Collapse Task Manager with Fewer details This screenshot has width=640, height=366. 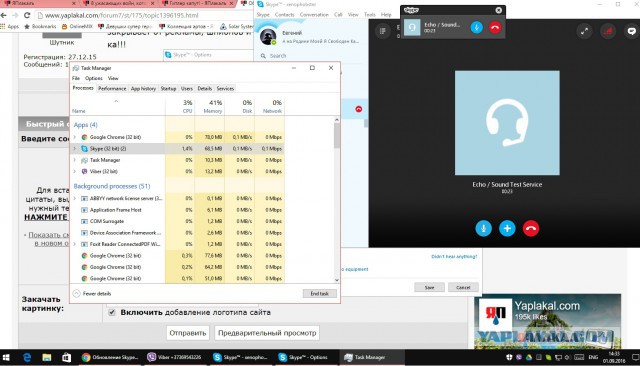(x=92, y=293)
